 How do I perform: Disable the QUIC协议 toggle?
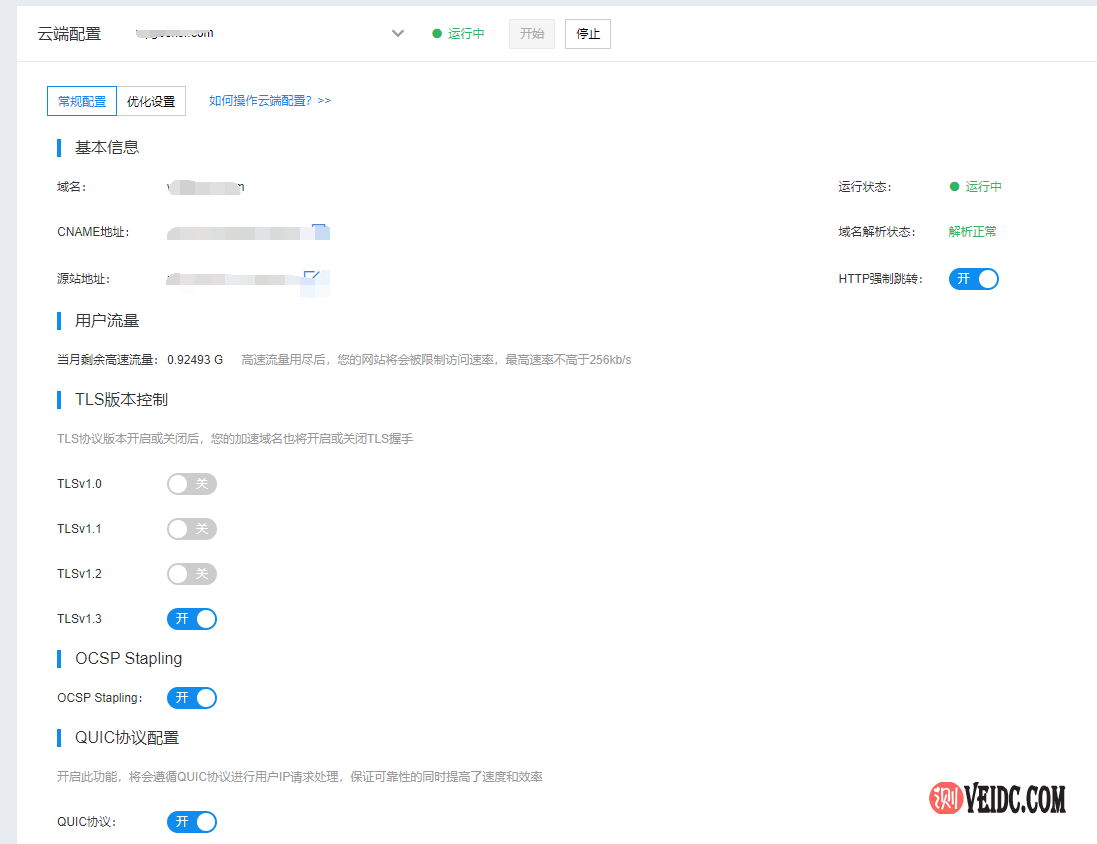191,821
